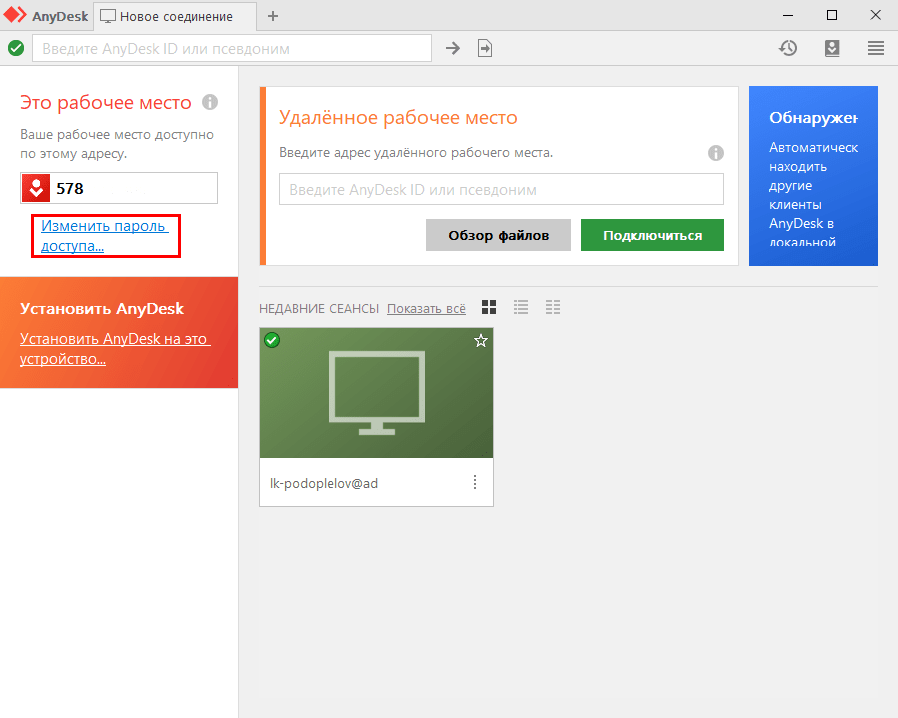Screen dimensions: 898x718
Task: Click the green connection status checkmark icon
Action: click(x=16, y=48)
